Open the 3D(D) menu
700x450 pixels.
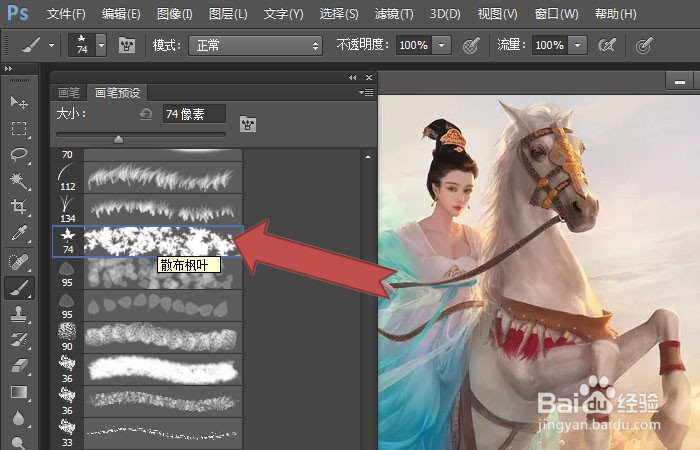point(445,14)
